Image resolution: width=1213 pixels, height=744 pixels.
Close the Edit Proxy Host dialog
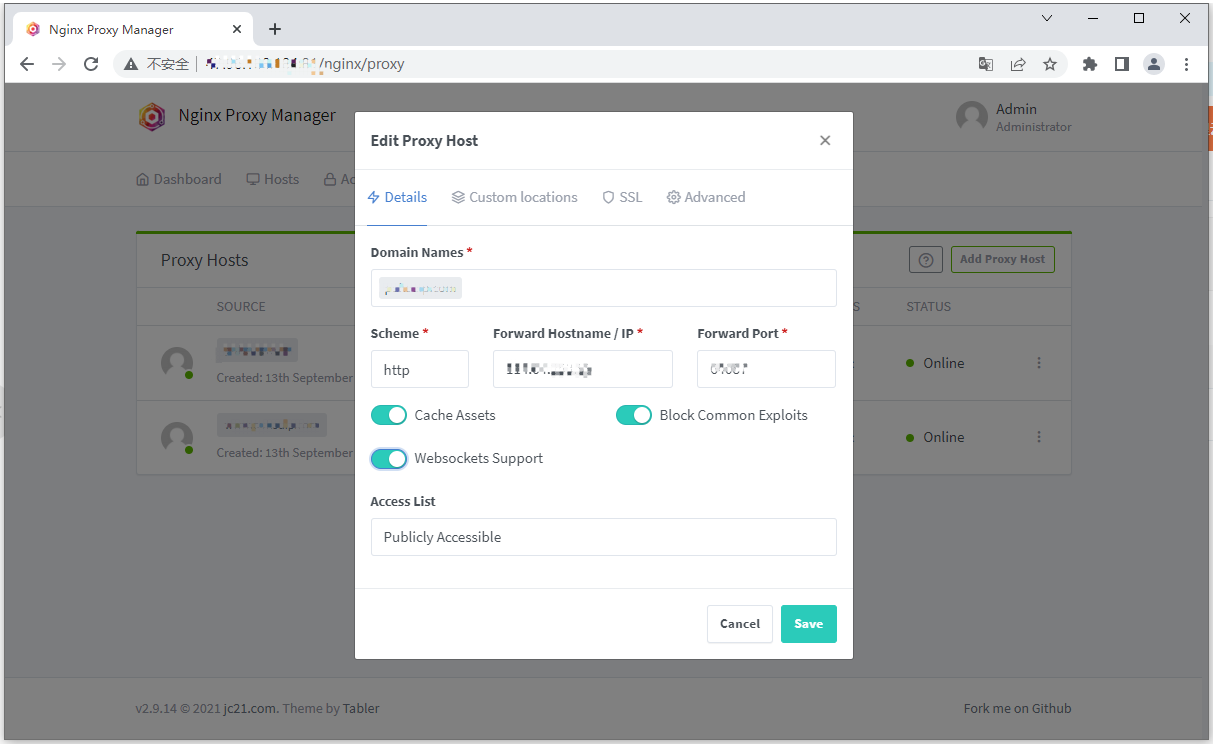[825, 141]
